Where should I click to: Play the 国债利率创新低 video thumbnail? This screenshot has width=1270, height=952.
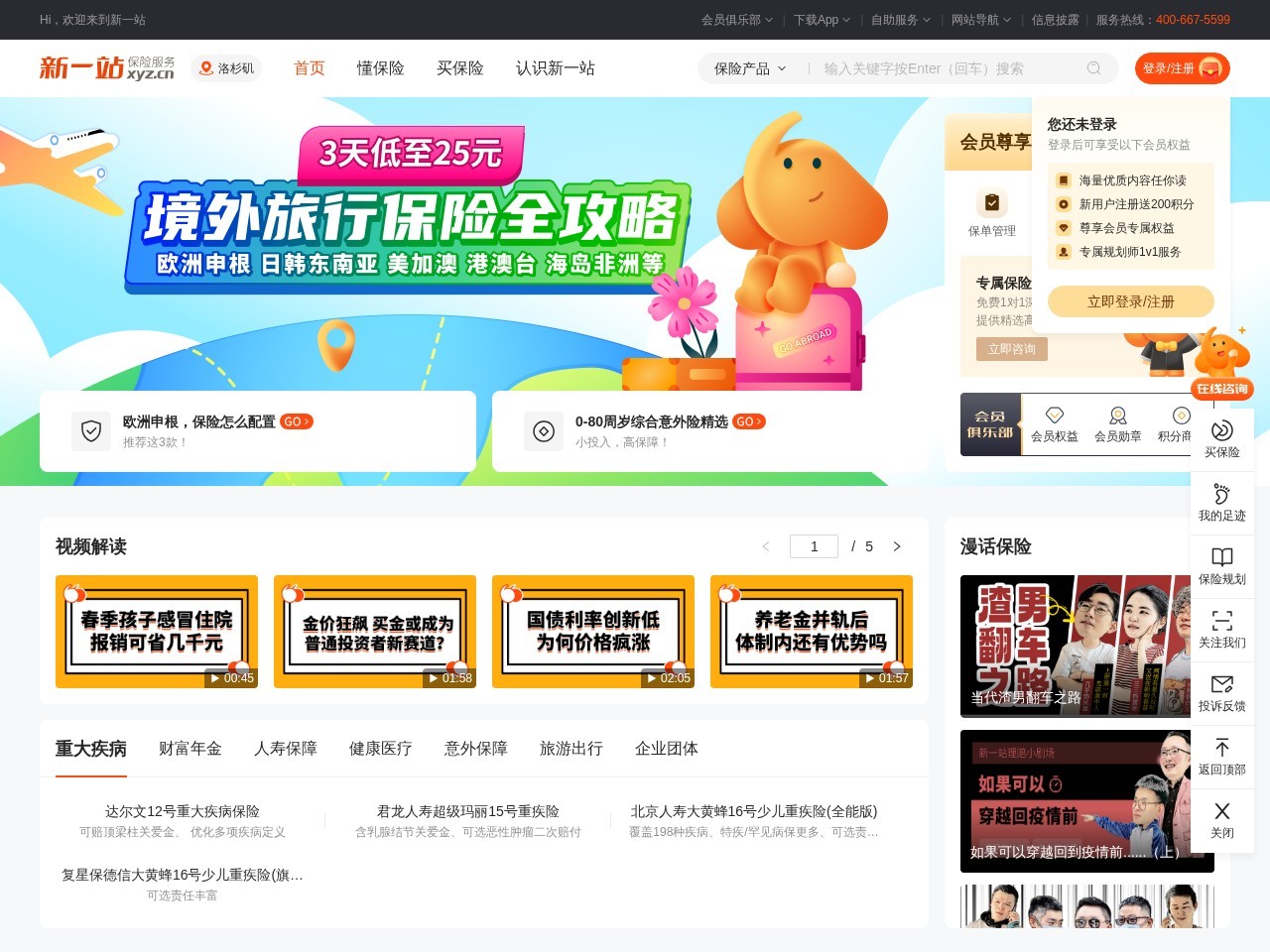pyautogui.click(x=593, y=632)
